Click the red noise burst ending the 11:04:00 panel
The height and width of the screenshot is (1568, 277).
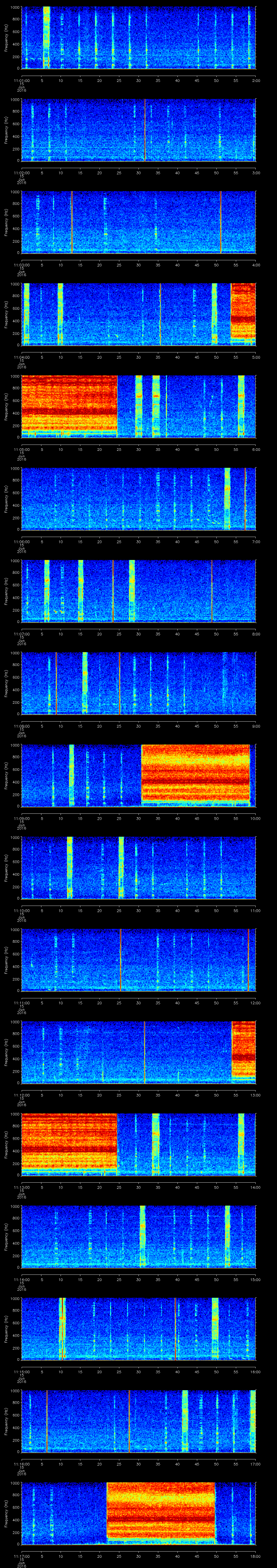(243, 311)
